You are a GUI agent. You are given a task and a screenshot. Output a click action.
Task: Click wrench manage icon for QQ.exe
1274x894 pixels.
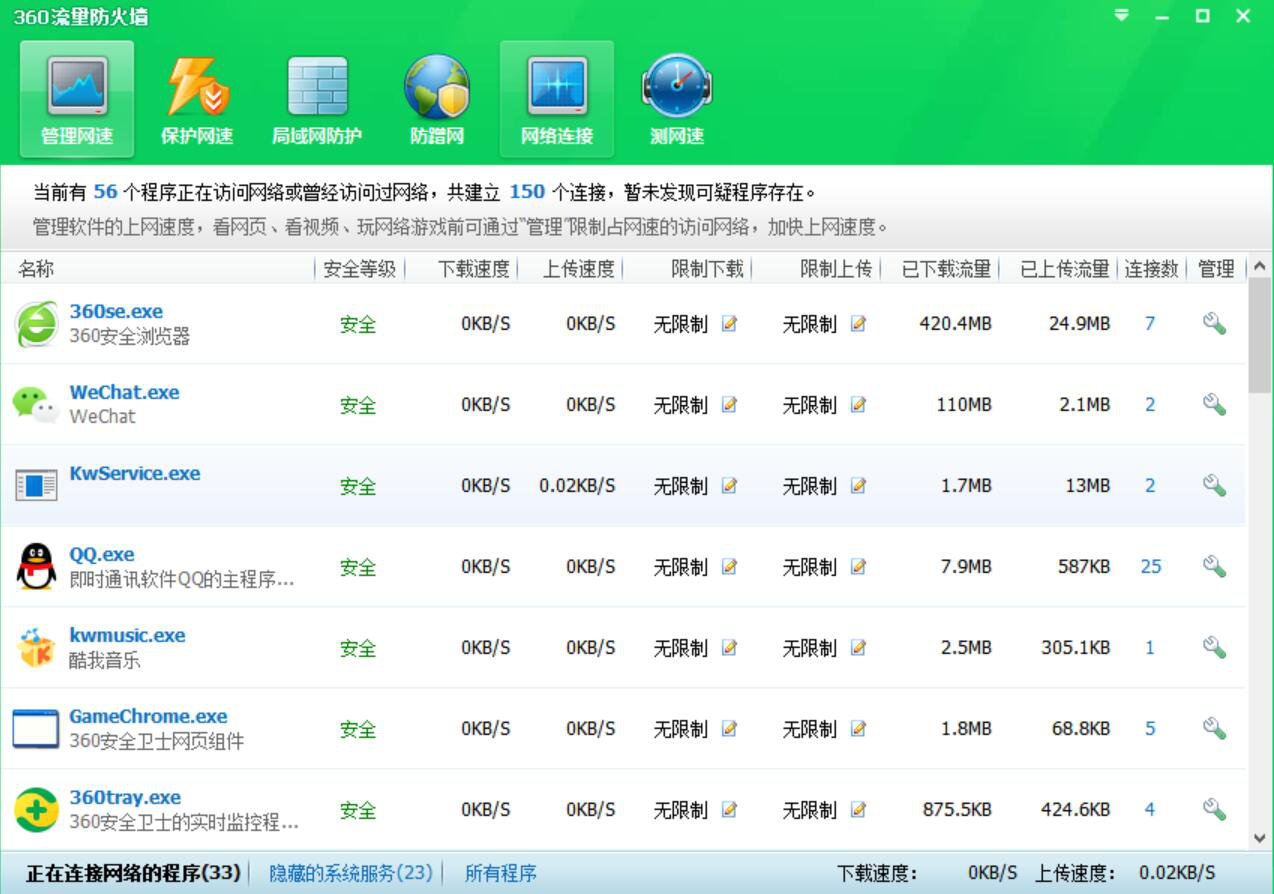(1214, 566)
